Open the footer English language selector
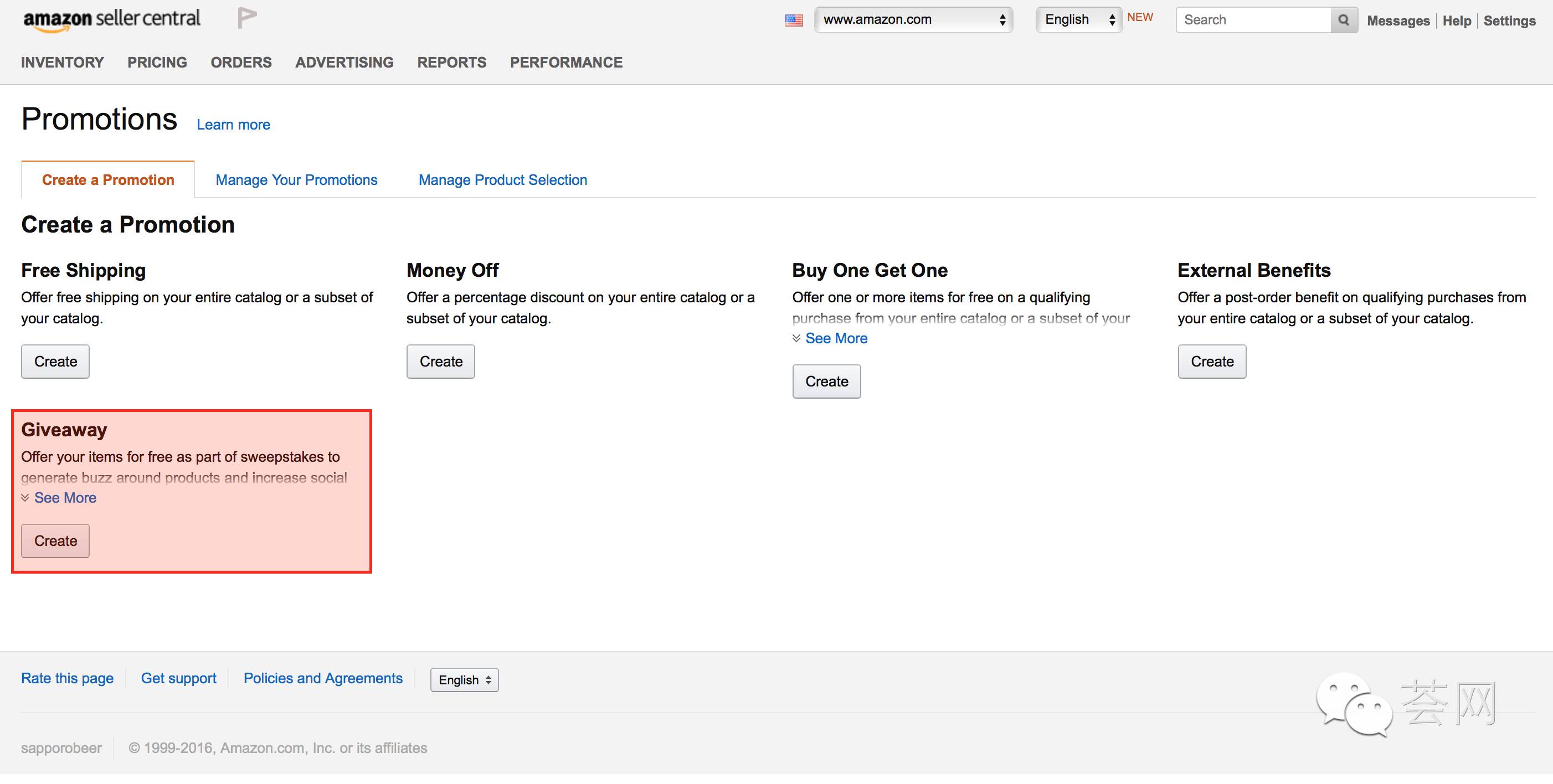Screen dimensions: 1553x784 click(464, 680)
